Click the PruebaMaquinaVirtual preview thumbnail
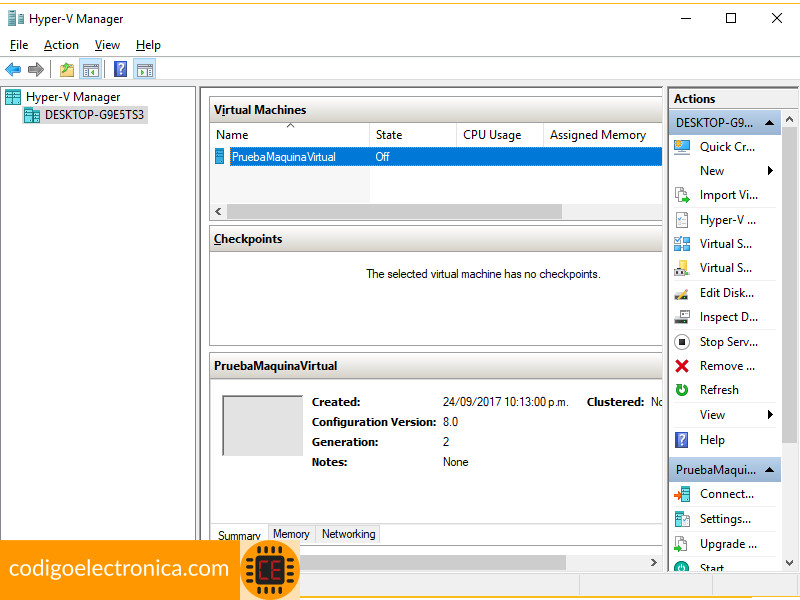The height and width of the screenshot is (600, 800). (x=263, y=426)
